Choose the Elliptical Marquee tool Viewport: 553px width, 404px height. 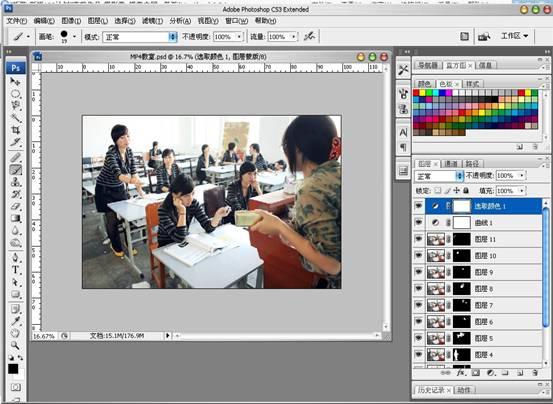pos(15,94)
